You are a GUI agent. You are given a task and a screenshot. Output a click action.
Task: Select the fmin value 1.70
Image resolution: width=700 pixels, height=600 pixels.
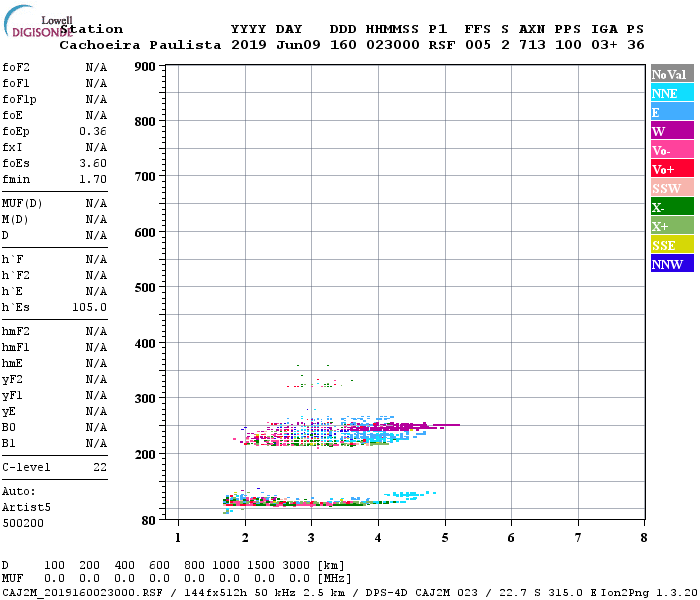click(x=93, y=179)
